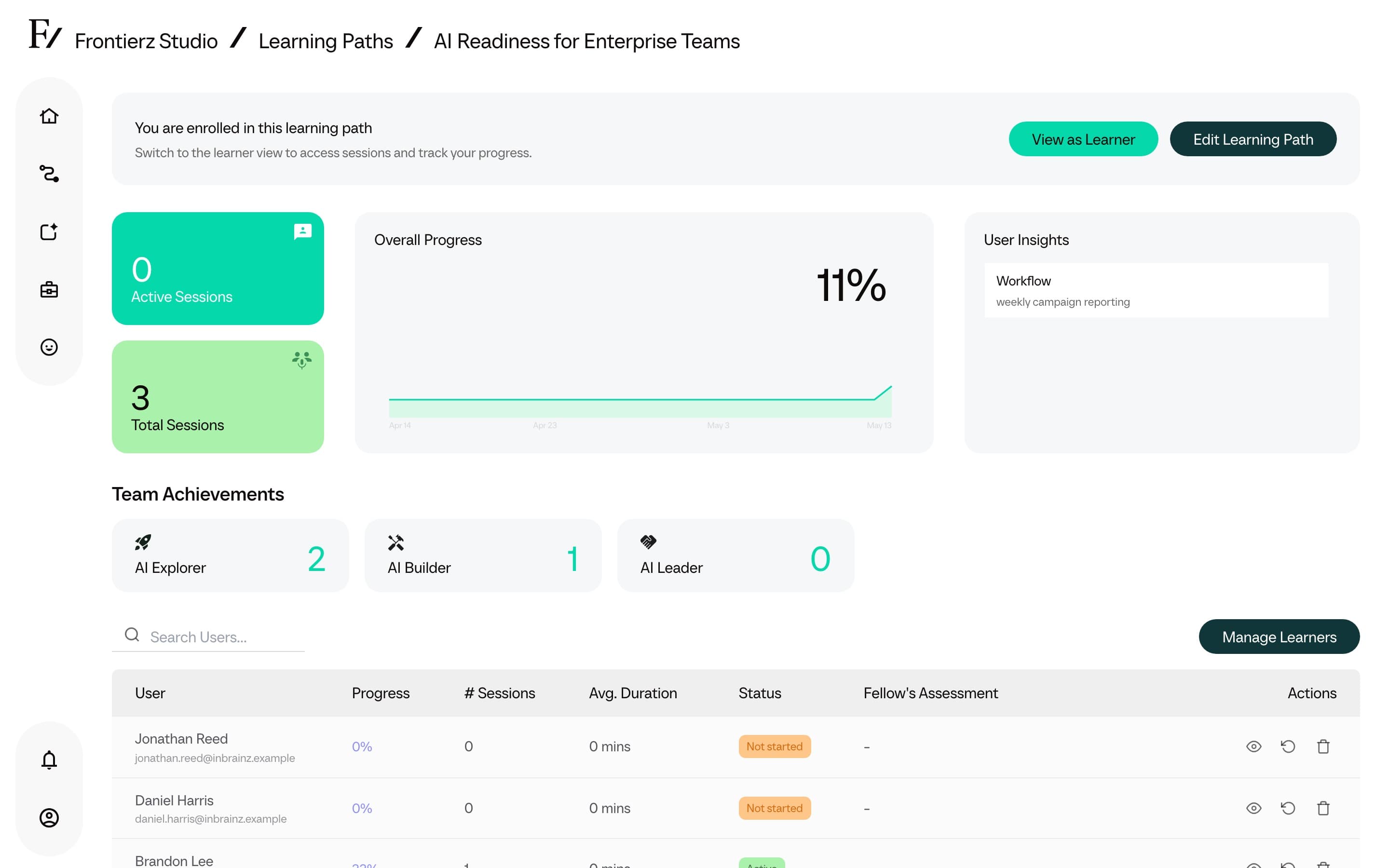Viewport: 1389px width, 868px height.
Task: Click Daniel Harris's Not started badge
Action: coord(774,808)
